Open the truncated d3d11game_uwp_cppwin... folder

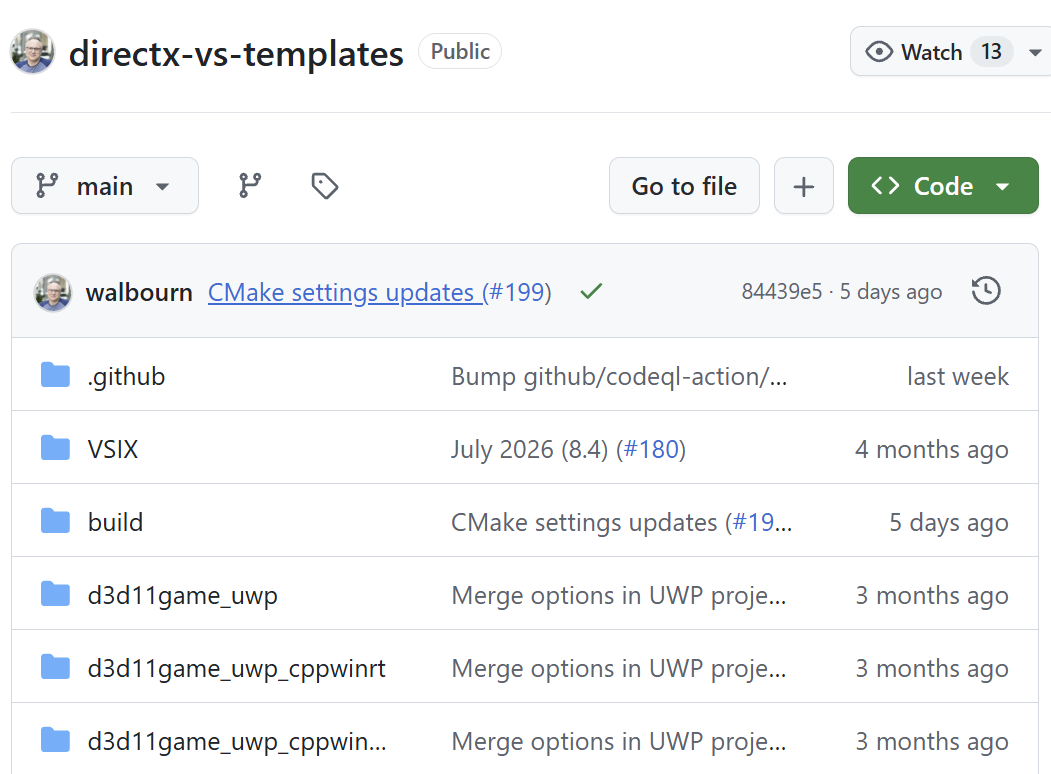click(237, 741)
